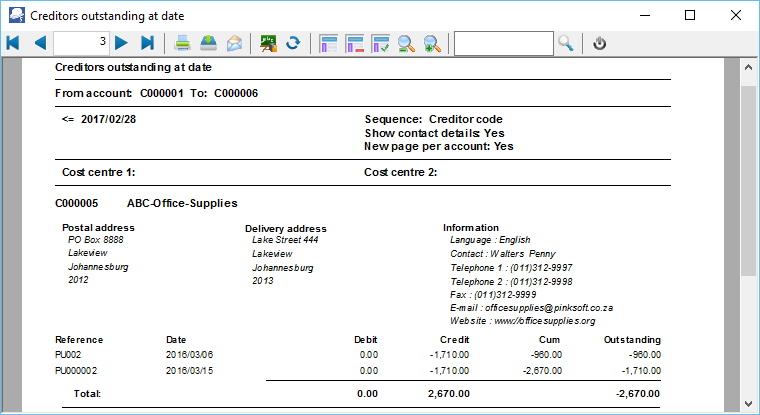Jump to the last report page
Screen dimensions: 760x415
click(148, 43)
